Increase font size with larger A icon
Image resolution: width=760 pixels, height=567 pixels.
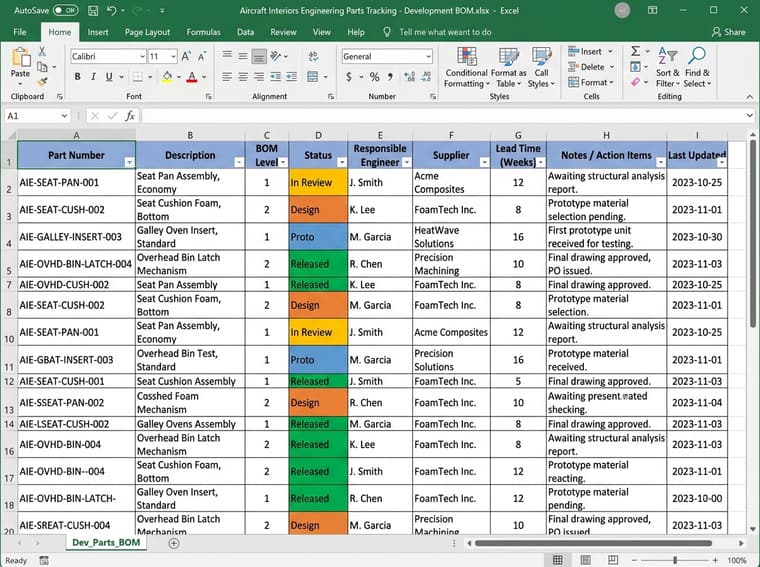(186, 57)
